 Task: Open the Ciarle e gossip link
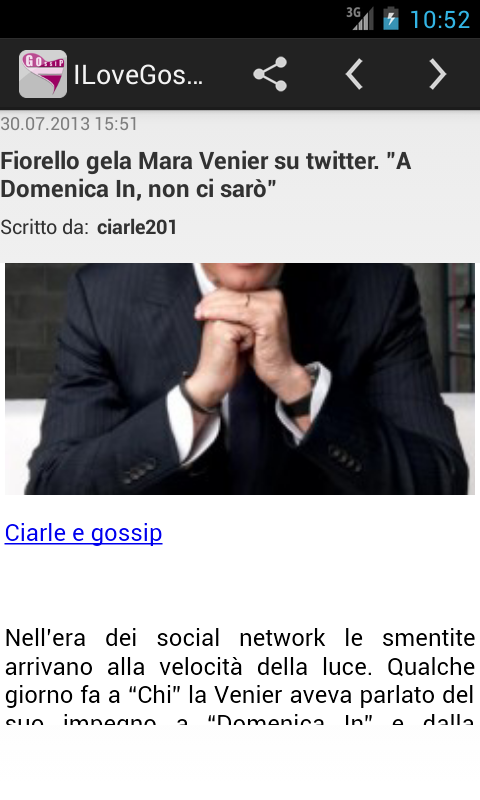point(84,533)
